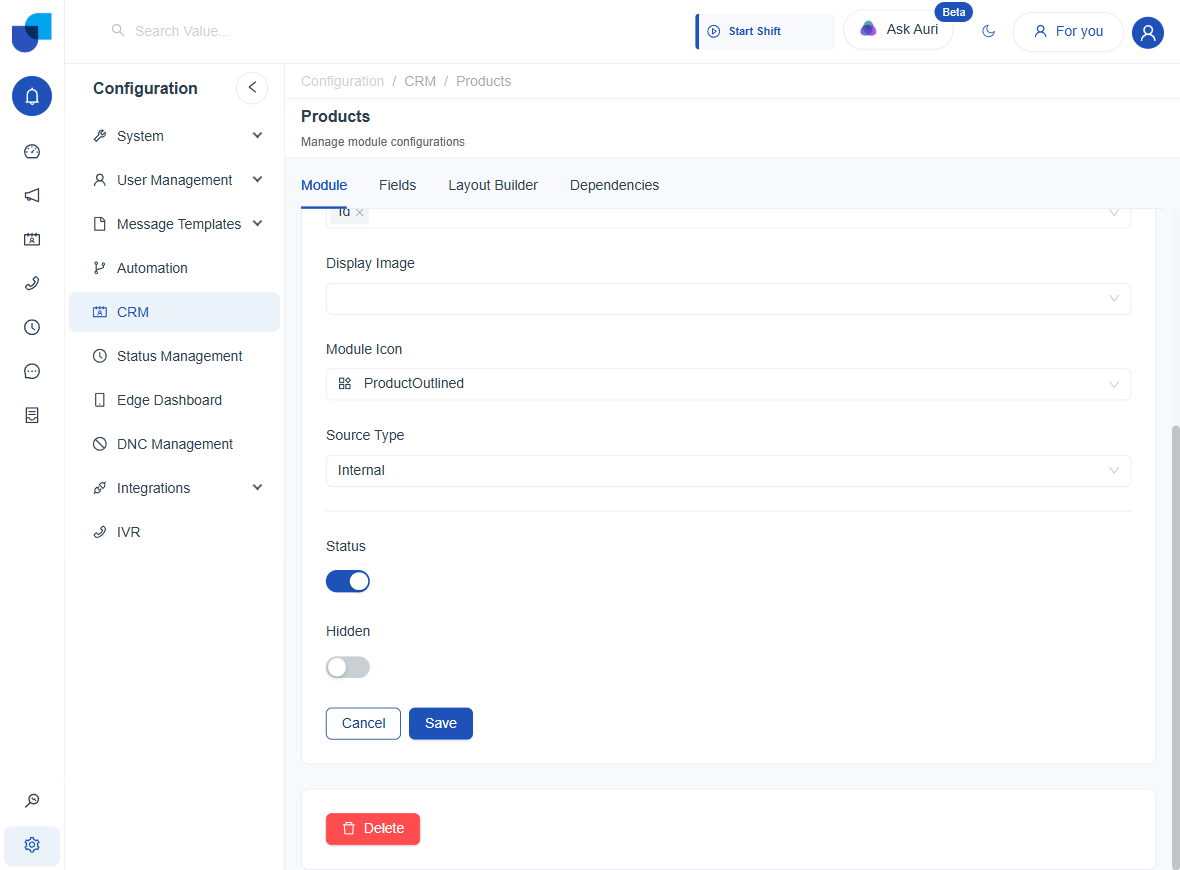1180x870 pixels.
Task: Open the phone calls icon in left rail
Action: click(32, 284)
